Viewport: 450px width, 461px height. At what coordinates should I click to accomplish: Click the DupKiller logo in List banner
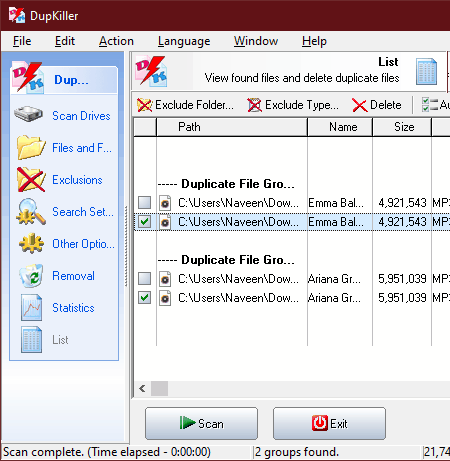coord(151,71)
